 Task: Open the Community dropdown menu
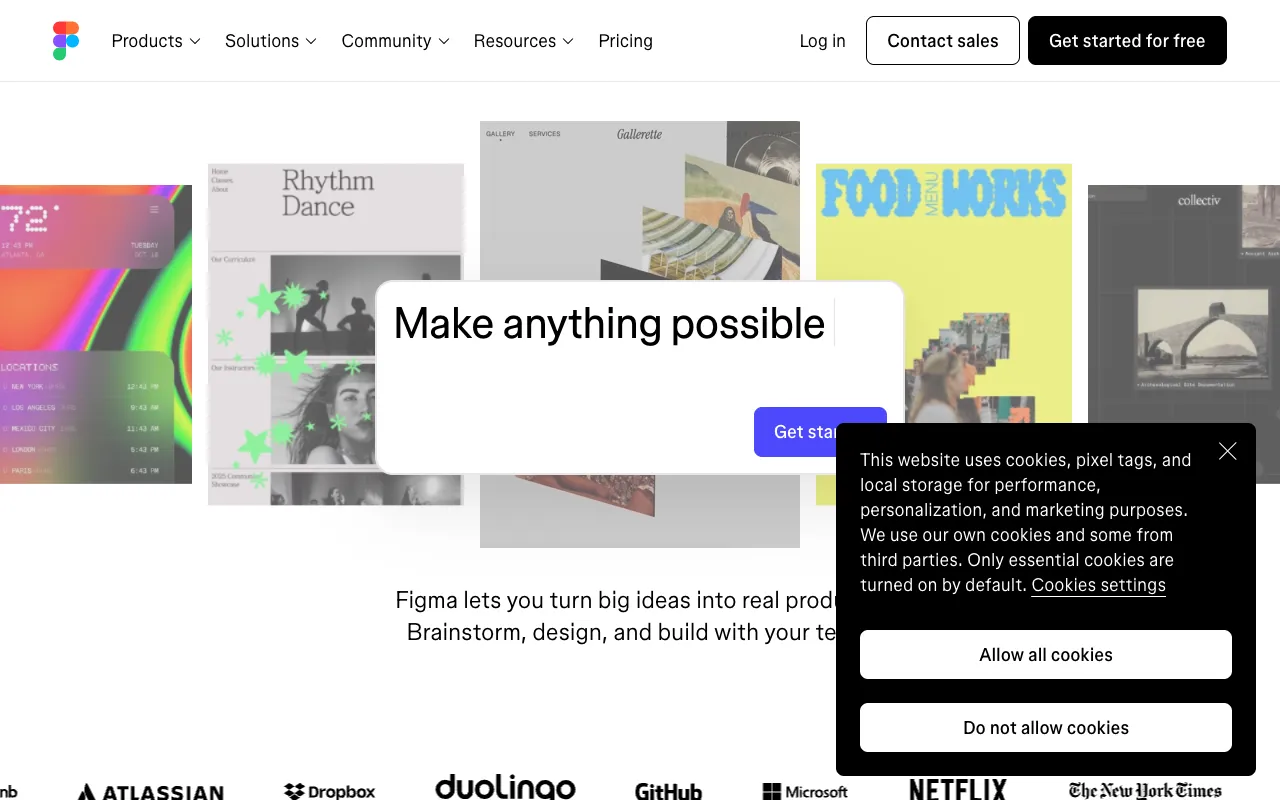396,41
